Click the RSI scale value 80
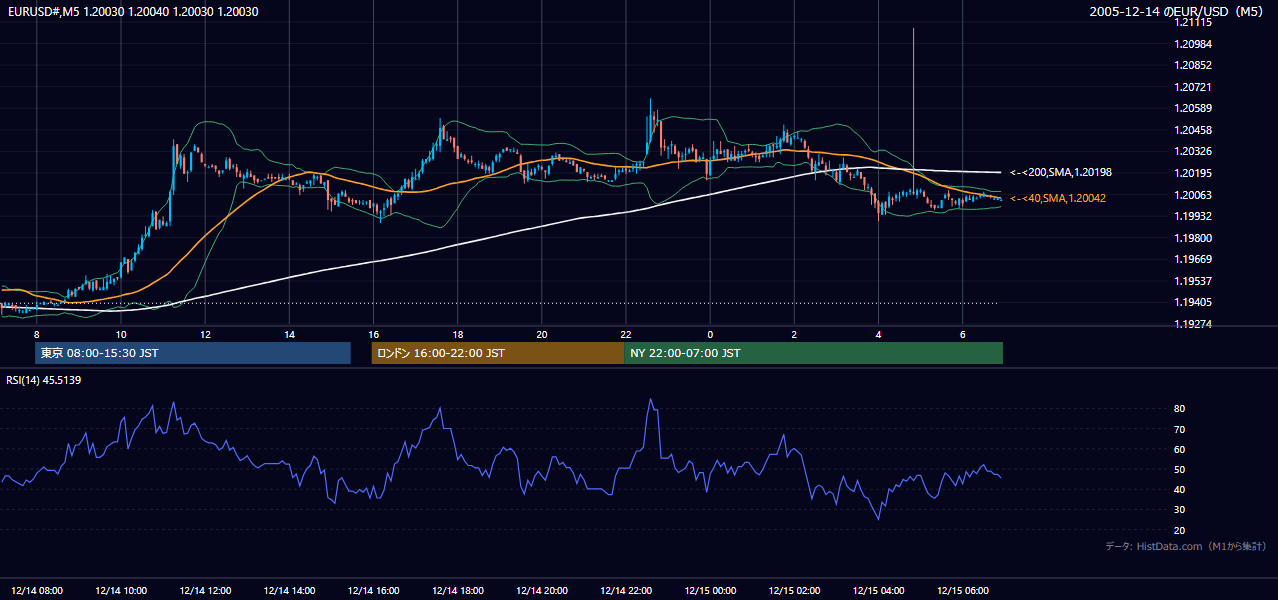The width and height of the screenshot is (1278, 600). (x=1180, y=409)
